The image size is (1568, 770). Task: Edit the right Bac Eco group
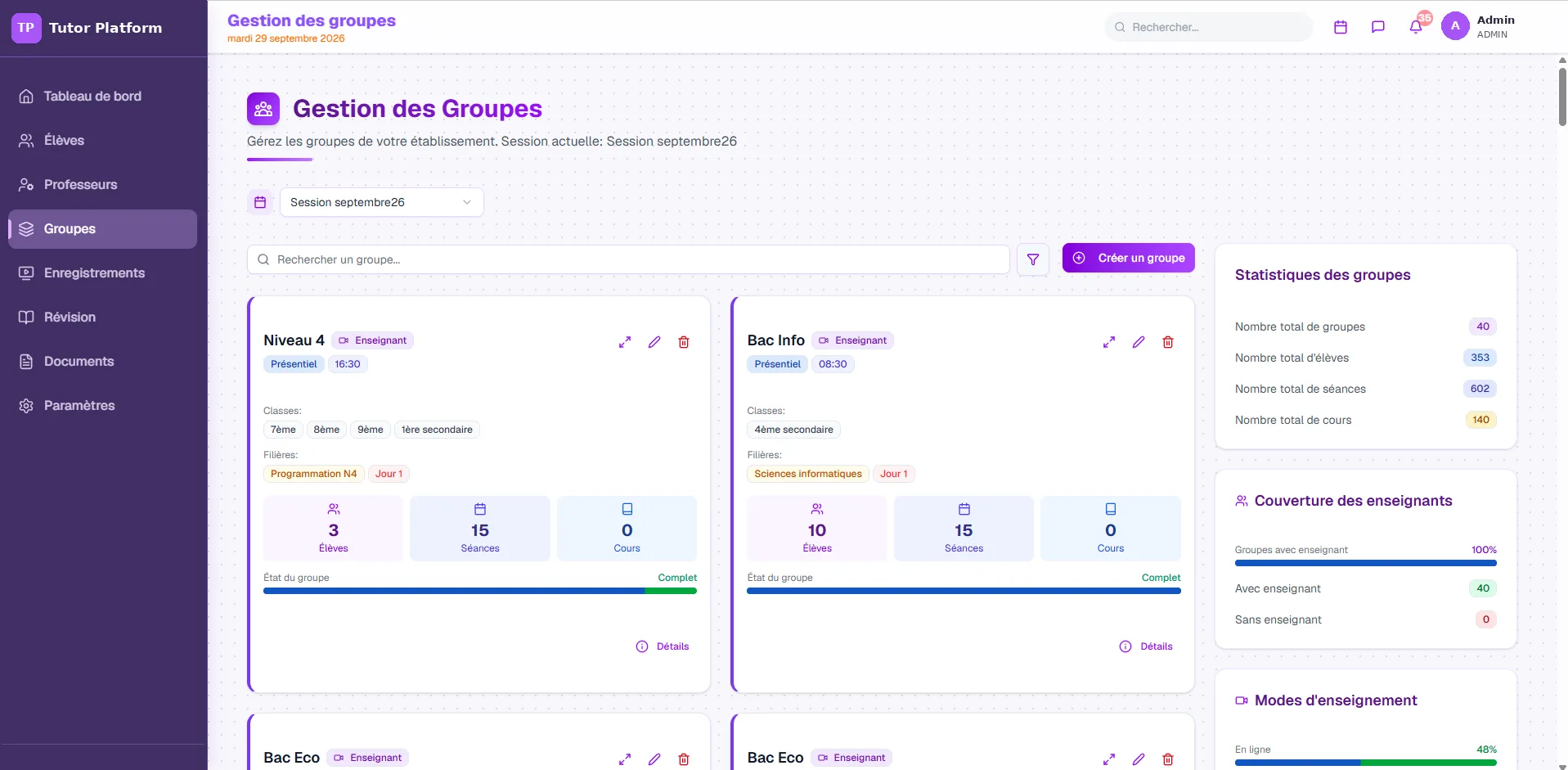1138,759
